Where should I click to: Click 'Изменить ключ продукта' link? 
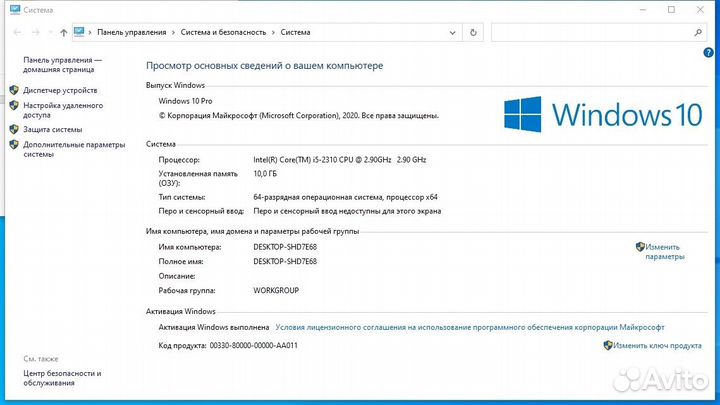(x=657, y=346)
